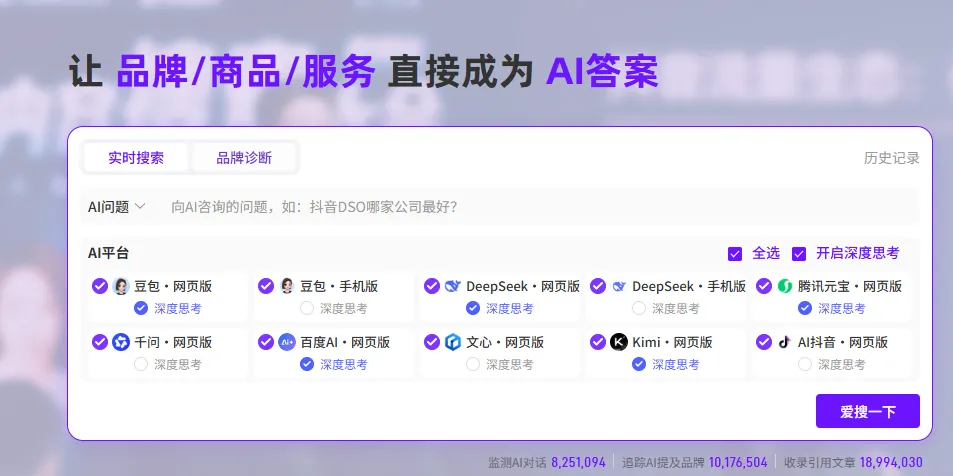
Task: Click the DeepSeek 手机版 whale icon
Action: coord(619,286)
